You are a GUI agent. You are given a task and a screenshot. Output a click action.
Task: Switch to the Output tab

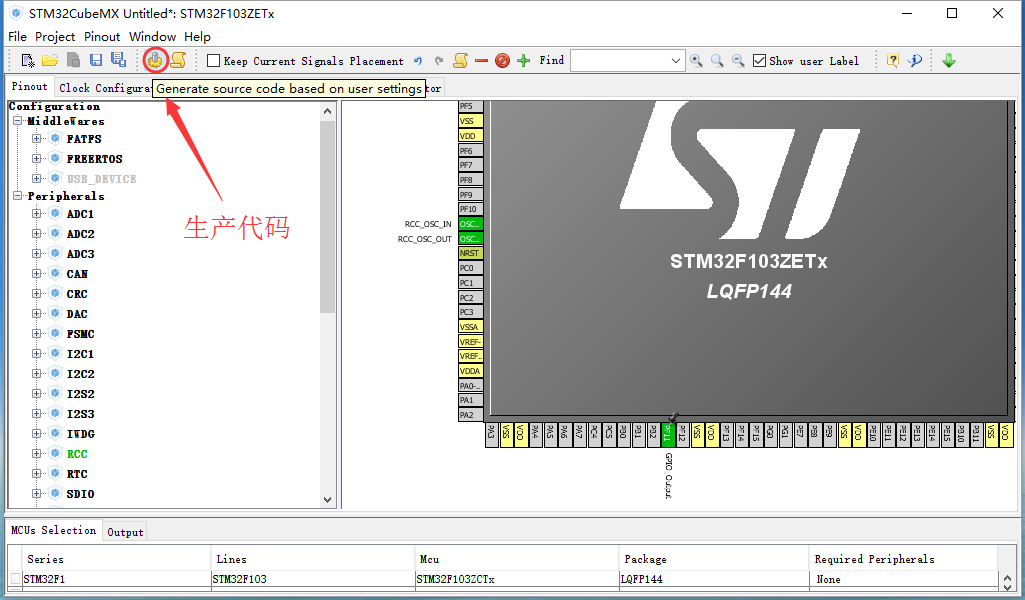pyautogui.click(x=125, y=532)
